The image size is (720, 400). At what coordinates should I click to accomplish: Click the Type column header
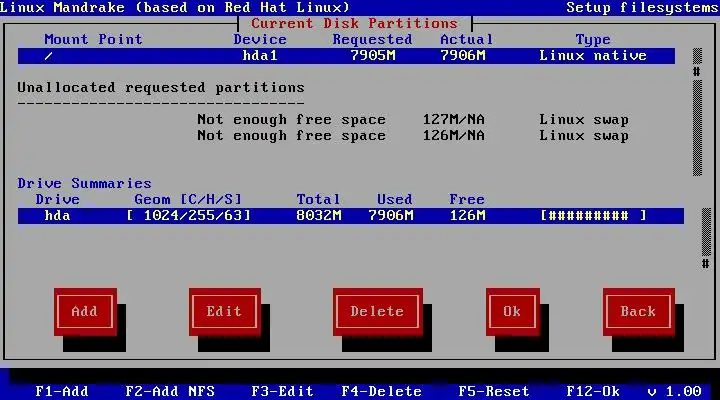pos(593,40)
